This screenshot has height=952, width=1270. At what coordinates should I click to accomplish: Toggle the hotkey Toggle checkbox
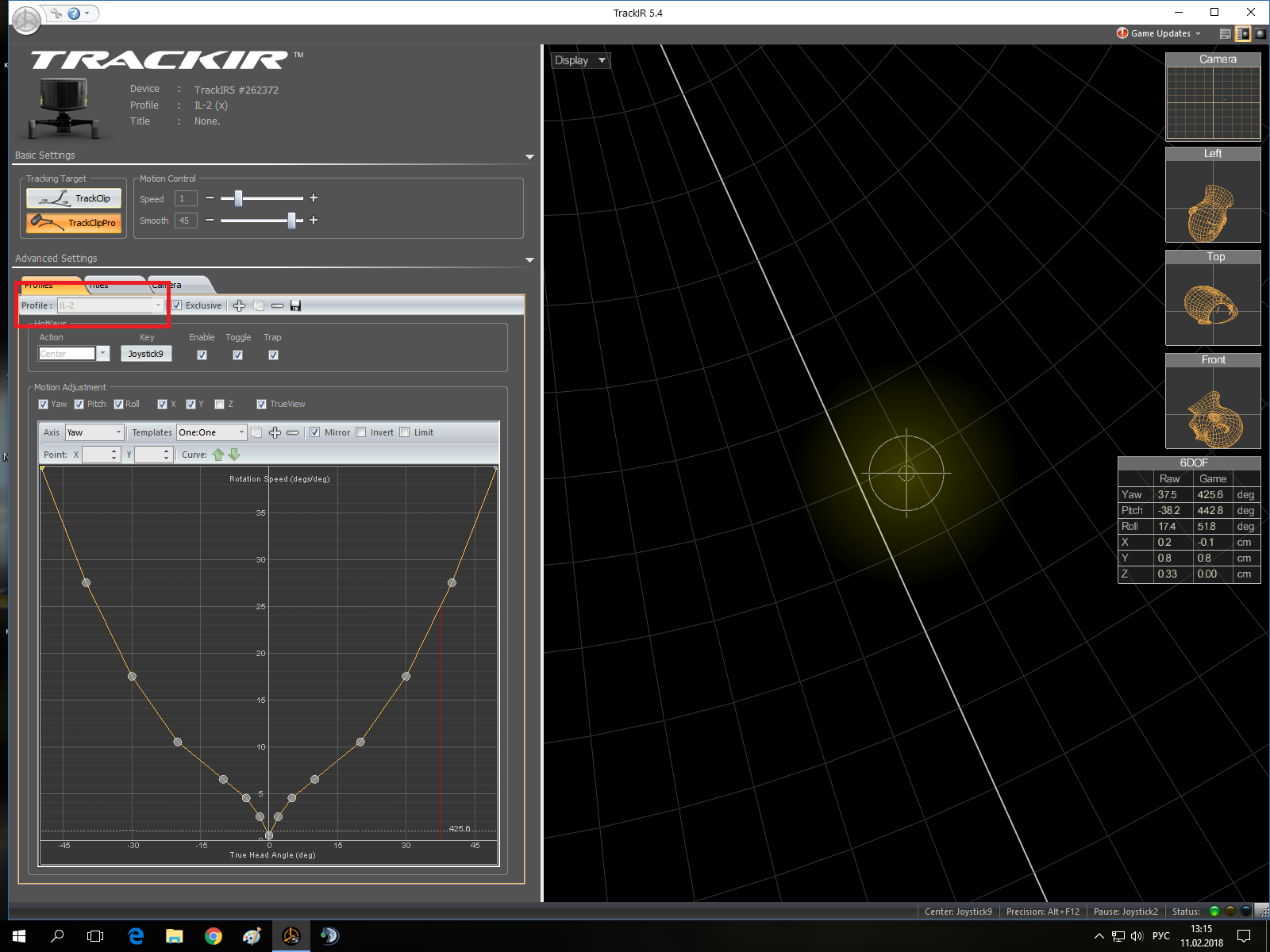(237, 355)
